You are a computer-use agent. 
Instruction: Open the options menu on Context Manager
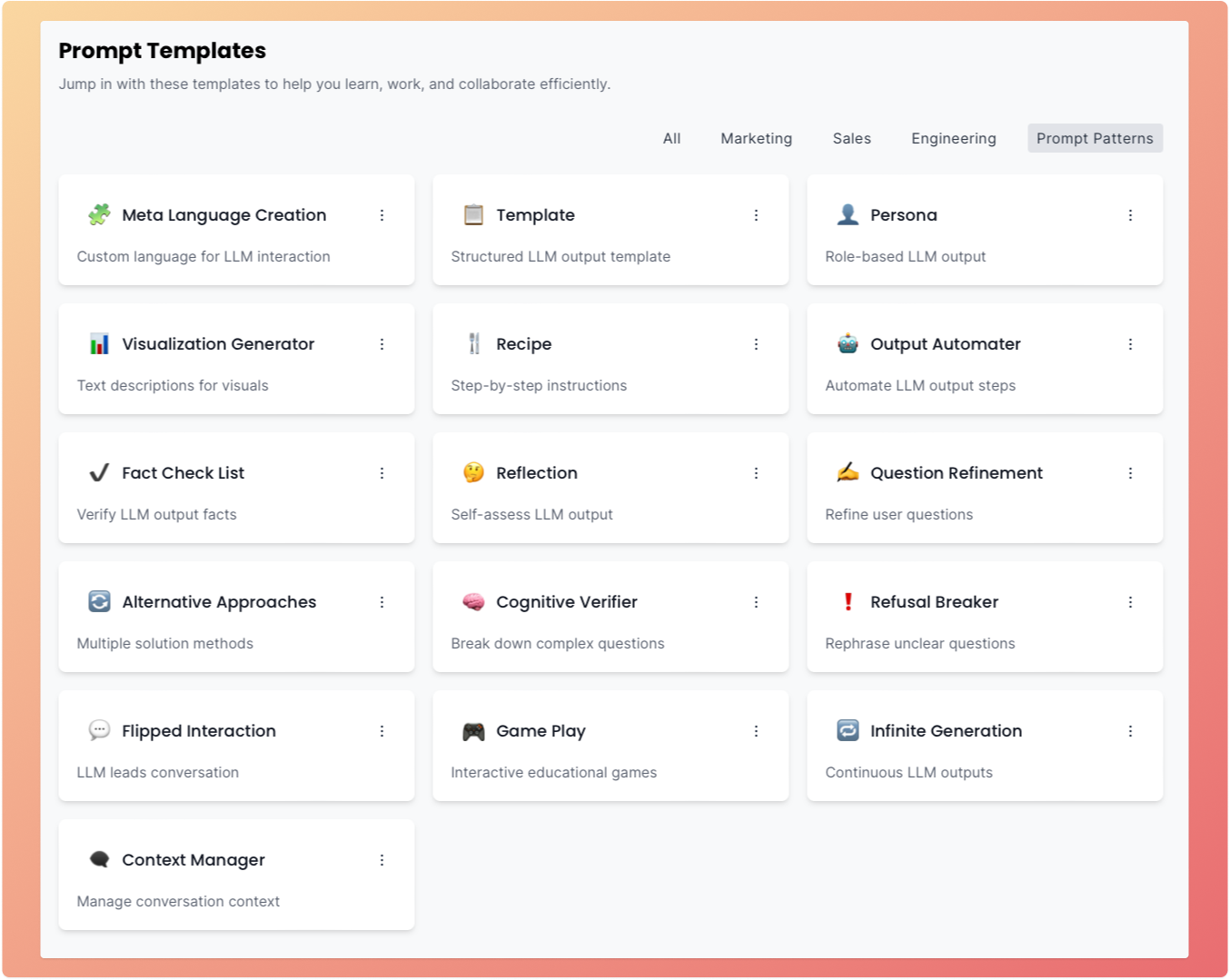click(382, 860)
